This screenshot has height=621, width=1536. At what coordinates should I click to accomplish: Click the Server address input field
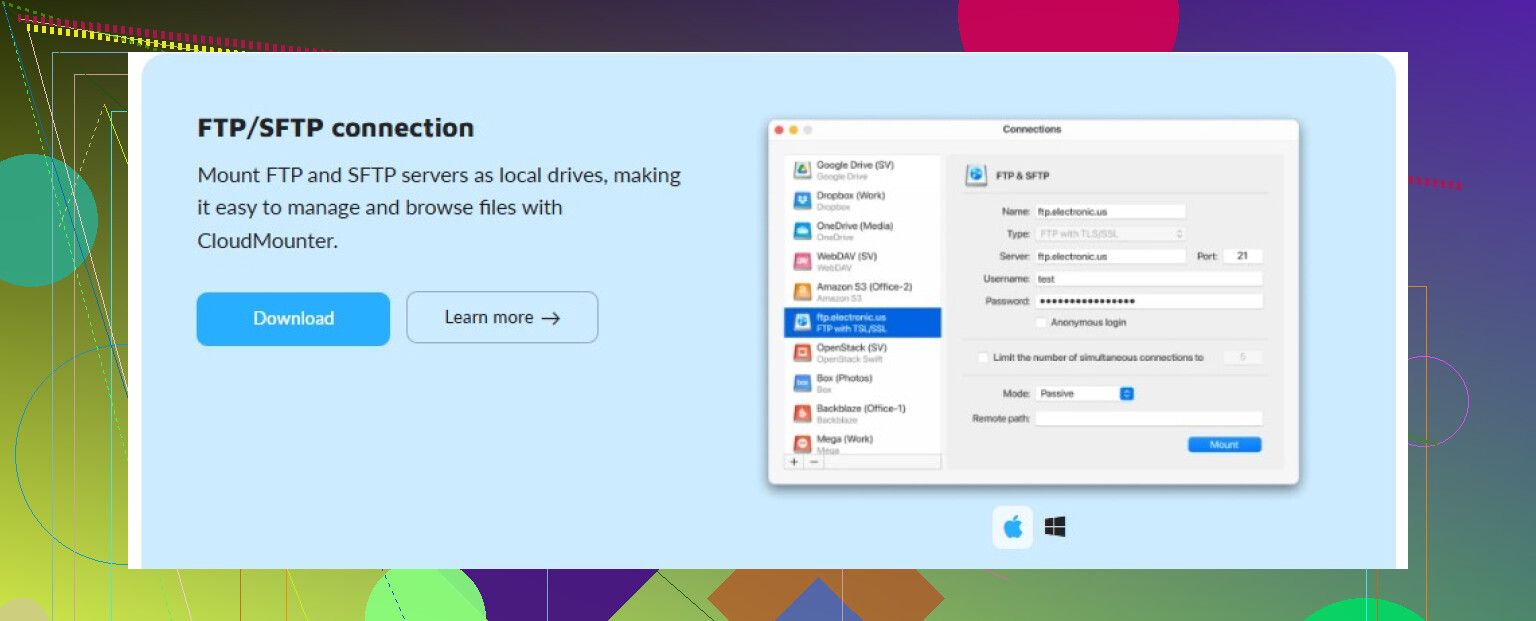(1110, 257)
